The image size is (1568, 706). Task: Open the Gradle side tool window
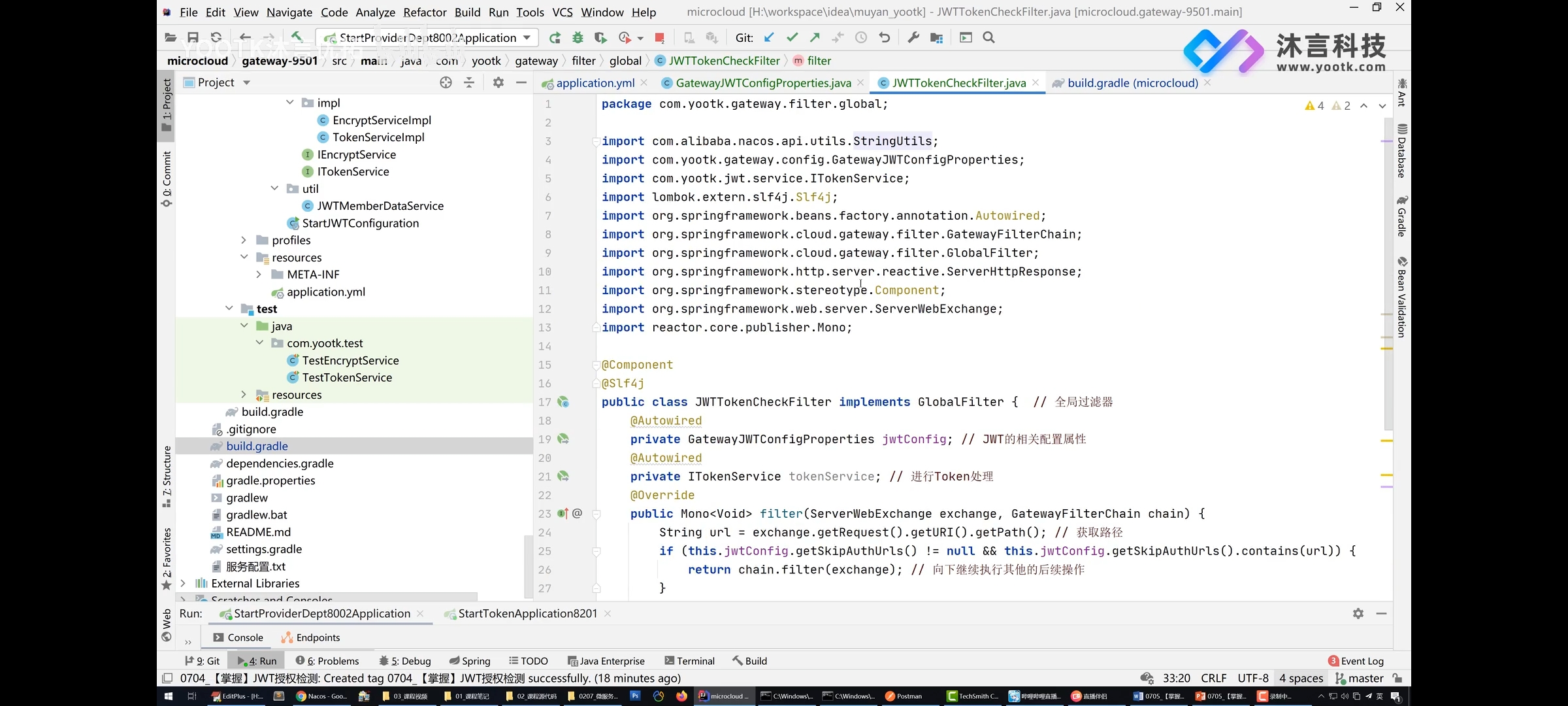[1401, 216]
